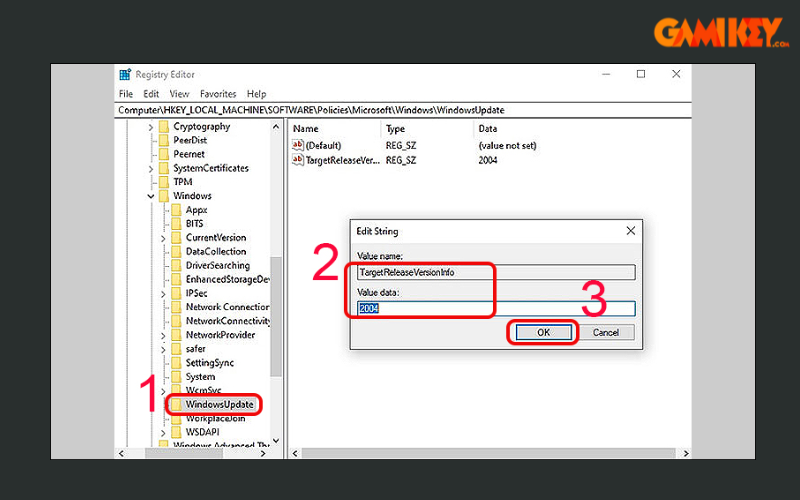Expand the CurrentVersion key
Screen dimensions: 800x500
[x=163, y=238]
